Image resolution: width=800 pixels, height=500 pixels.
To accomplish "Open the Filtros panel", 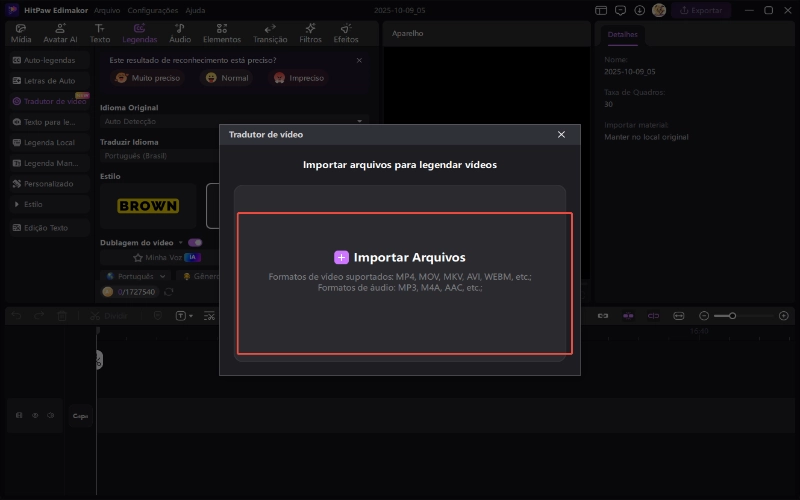I will (310, 33).
